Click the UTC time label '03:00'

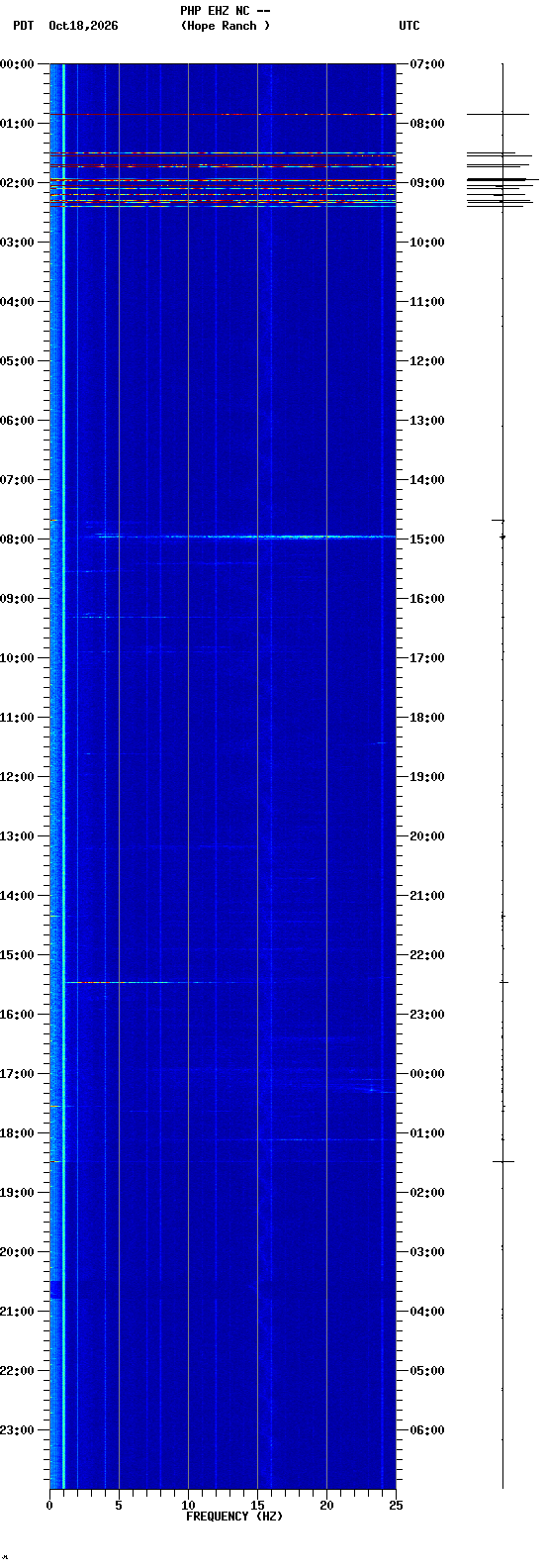point(427,1252)
